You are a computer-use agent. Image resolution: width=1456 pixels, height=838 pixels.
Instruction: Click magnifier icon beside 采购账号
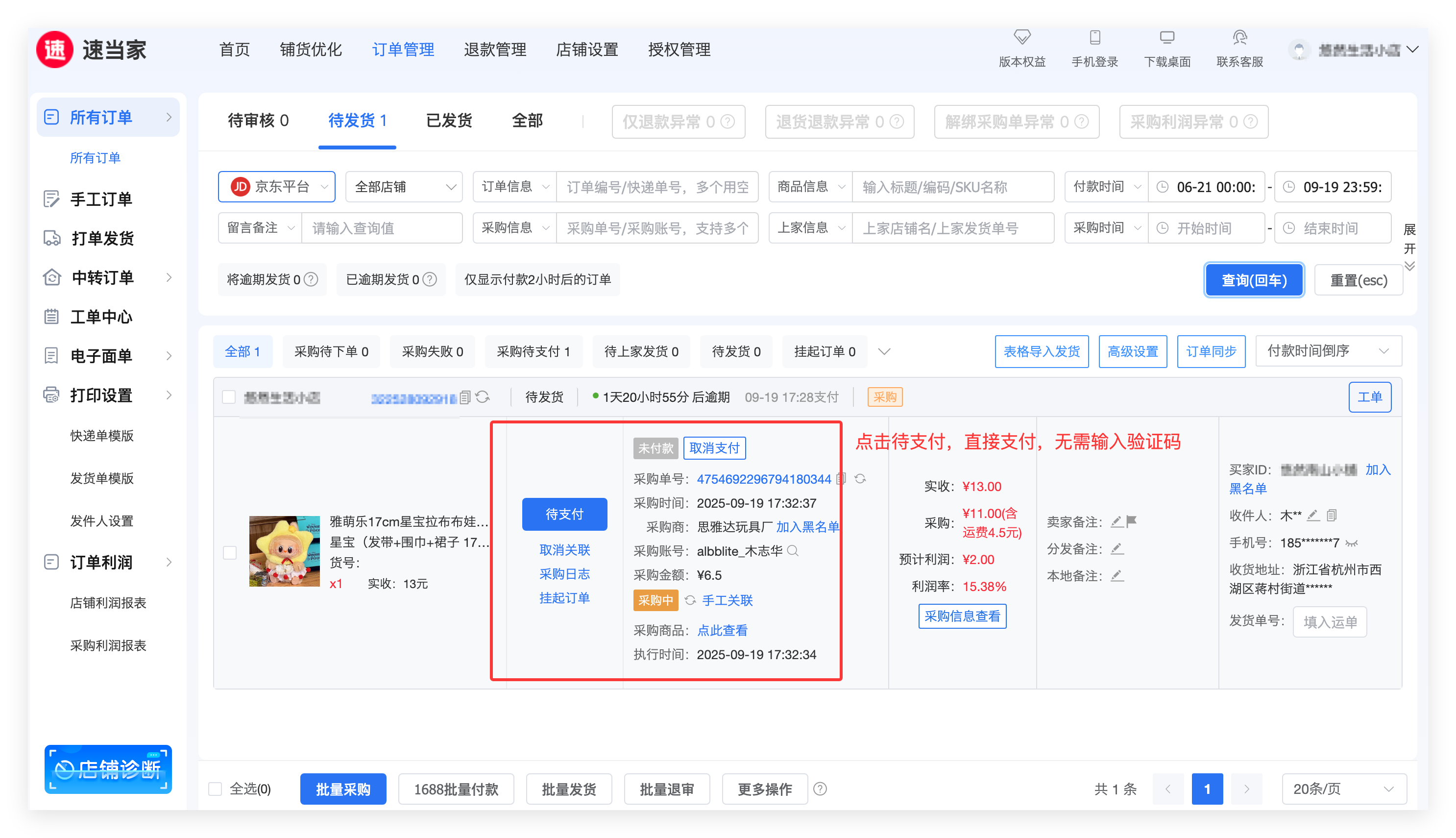(793, 551)
